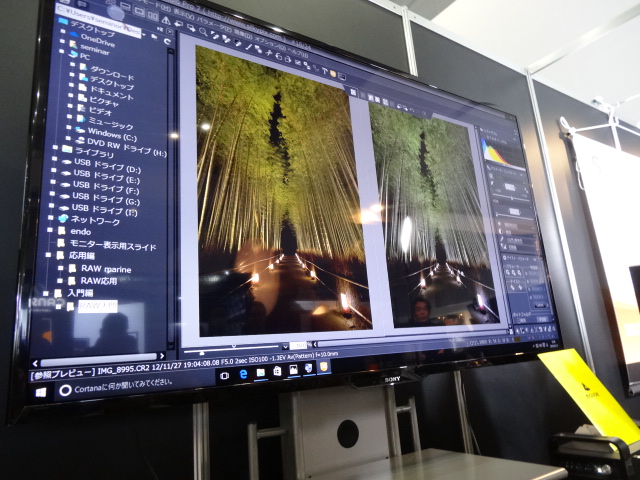This screenshot has height=480, width=640.
Task: Select the ネットワーク tree item
Action: pyautogui.click(x=95, y=219)
